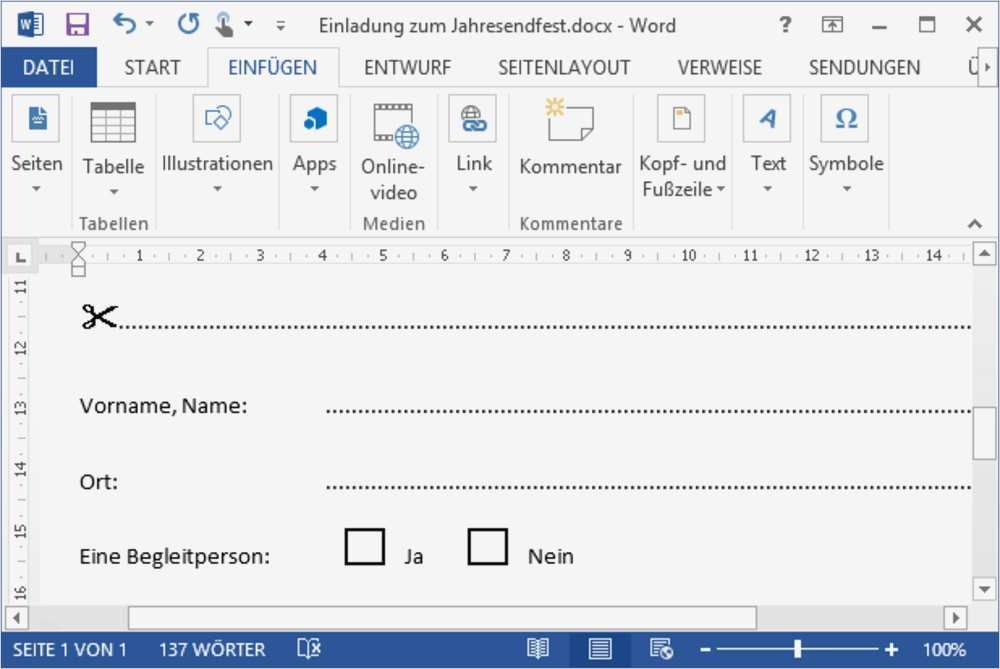The height and width of the screenshot is (669, 1000).
Task: Zoom out with the minus button
Action: tap(705, 650)
